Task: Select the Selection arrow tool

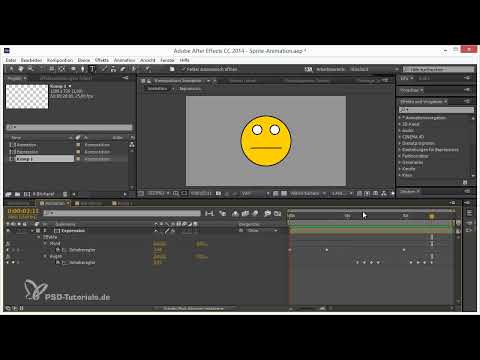Action: point(11,69)
